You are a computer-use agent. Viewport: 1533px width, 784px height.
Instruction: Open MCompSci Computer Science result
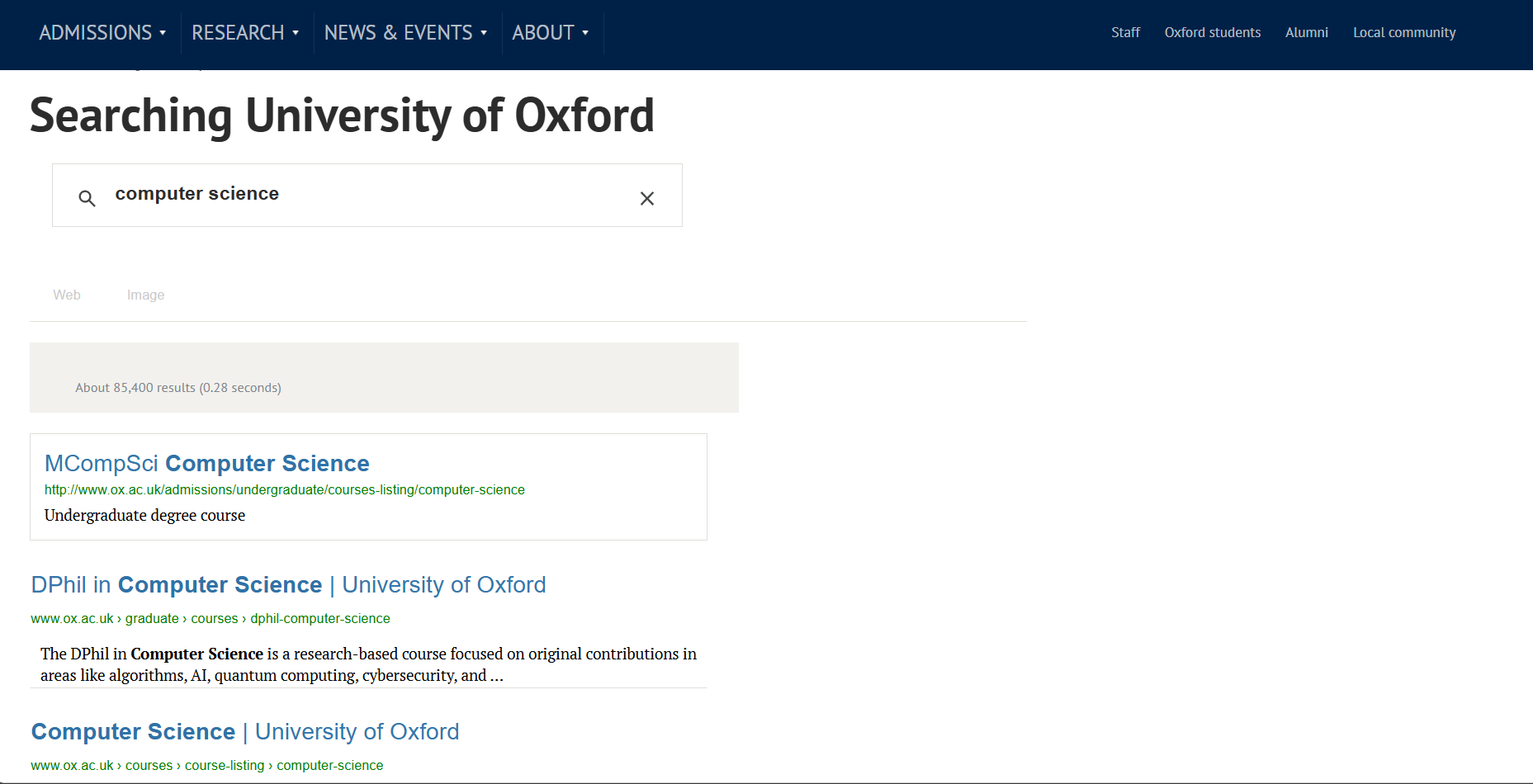(206, 463)
